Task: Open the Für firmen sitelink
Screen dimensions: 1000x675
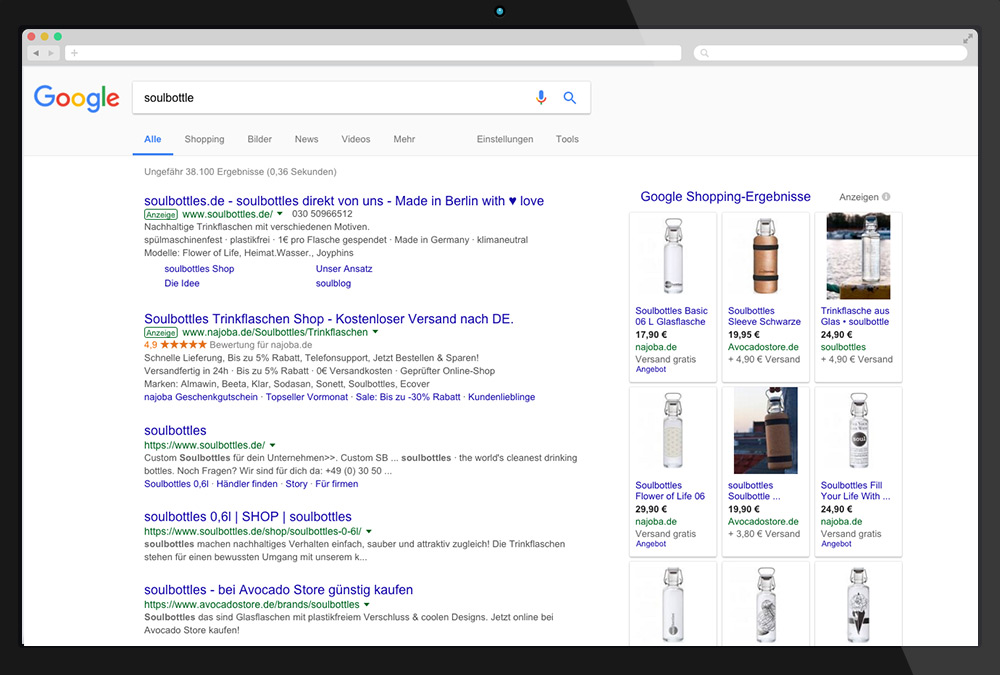Action: [337, 484]
